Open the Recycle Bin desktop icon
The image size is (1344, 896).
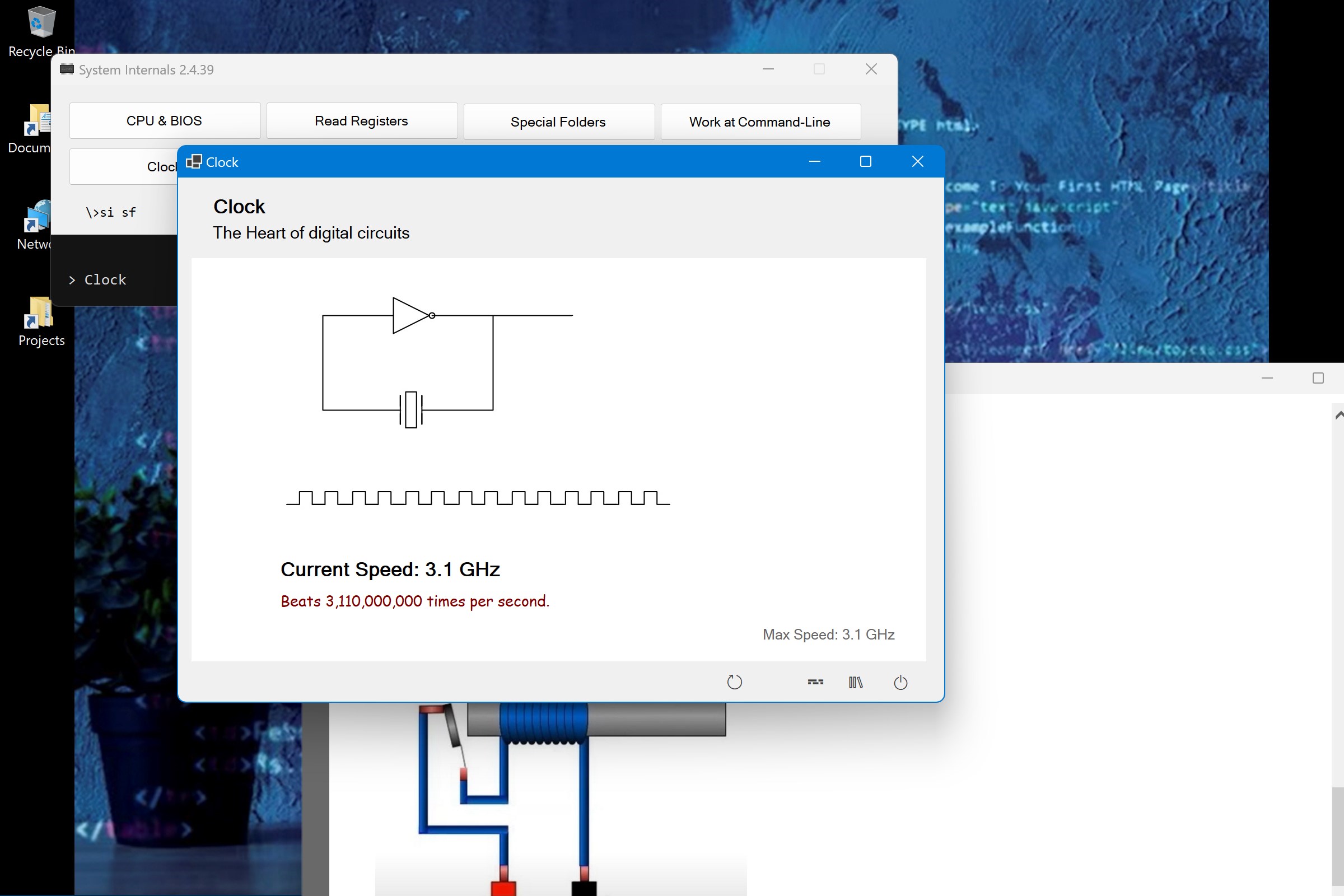click(41, 23)
